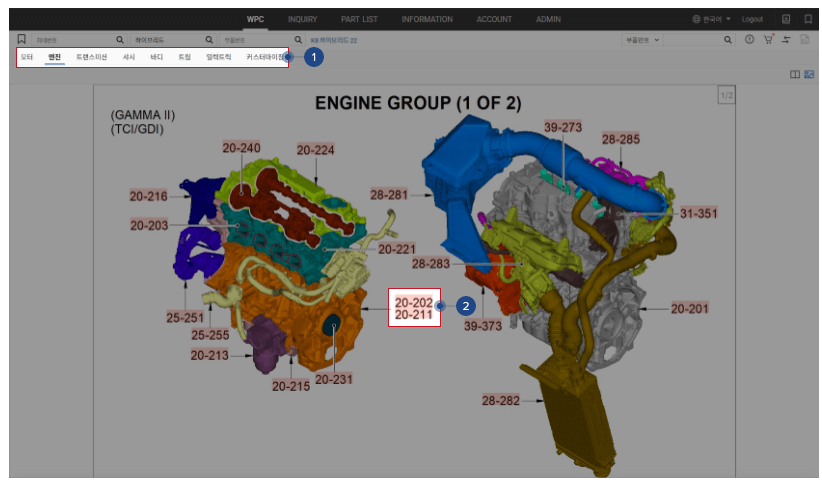Open the INFORMATION menu
The image size is (822, 482).
click(427, 19)
